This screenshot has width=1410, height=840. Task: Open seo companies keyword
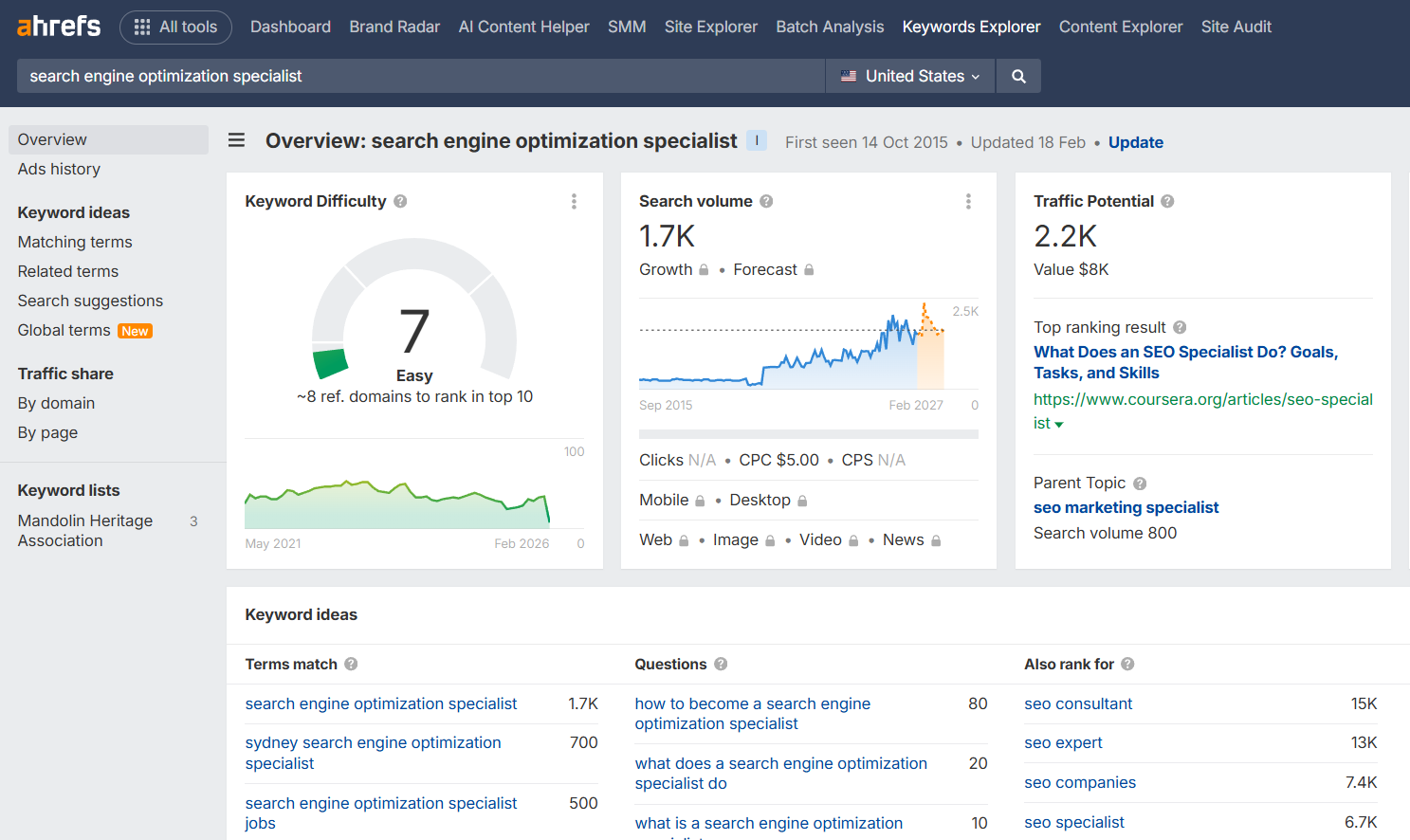pyautogui.click(x=1080, y=782)
